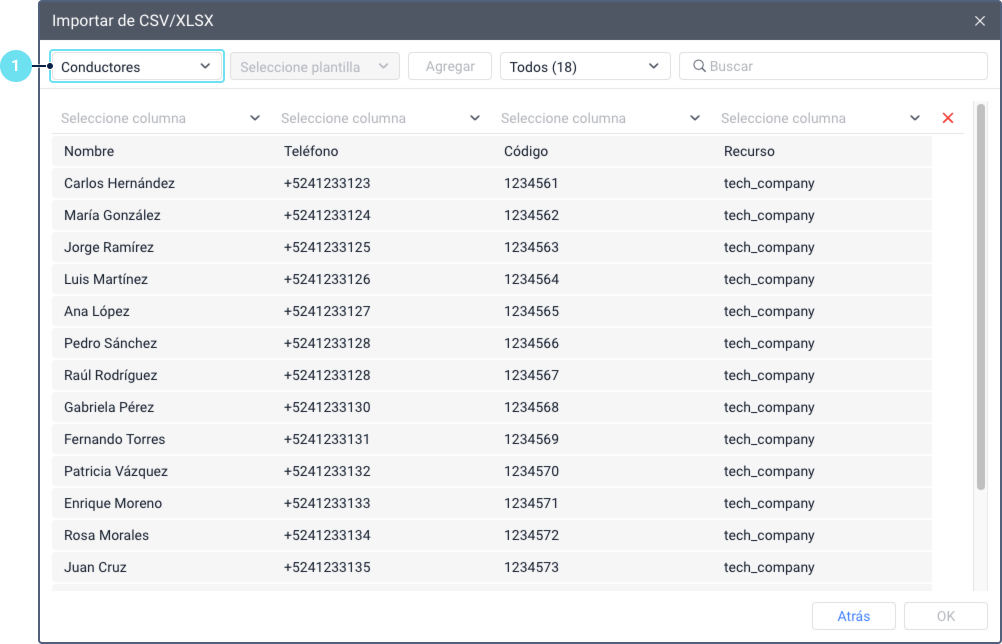Click the magnifier icon in search box
Image resolution: width=1002 pixels, height=644 pixels.
(x=699, y=66)
